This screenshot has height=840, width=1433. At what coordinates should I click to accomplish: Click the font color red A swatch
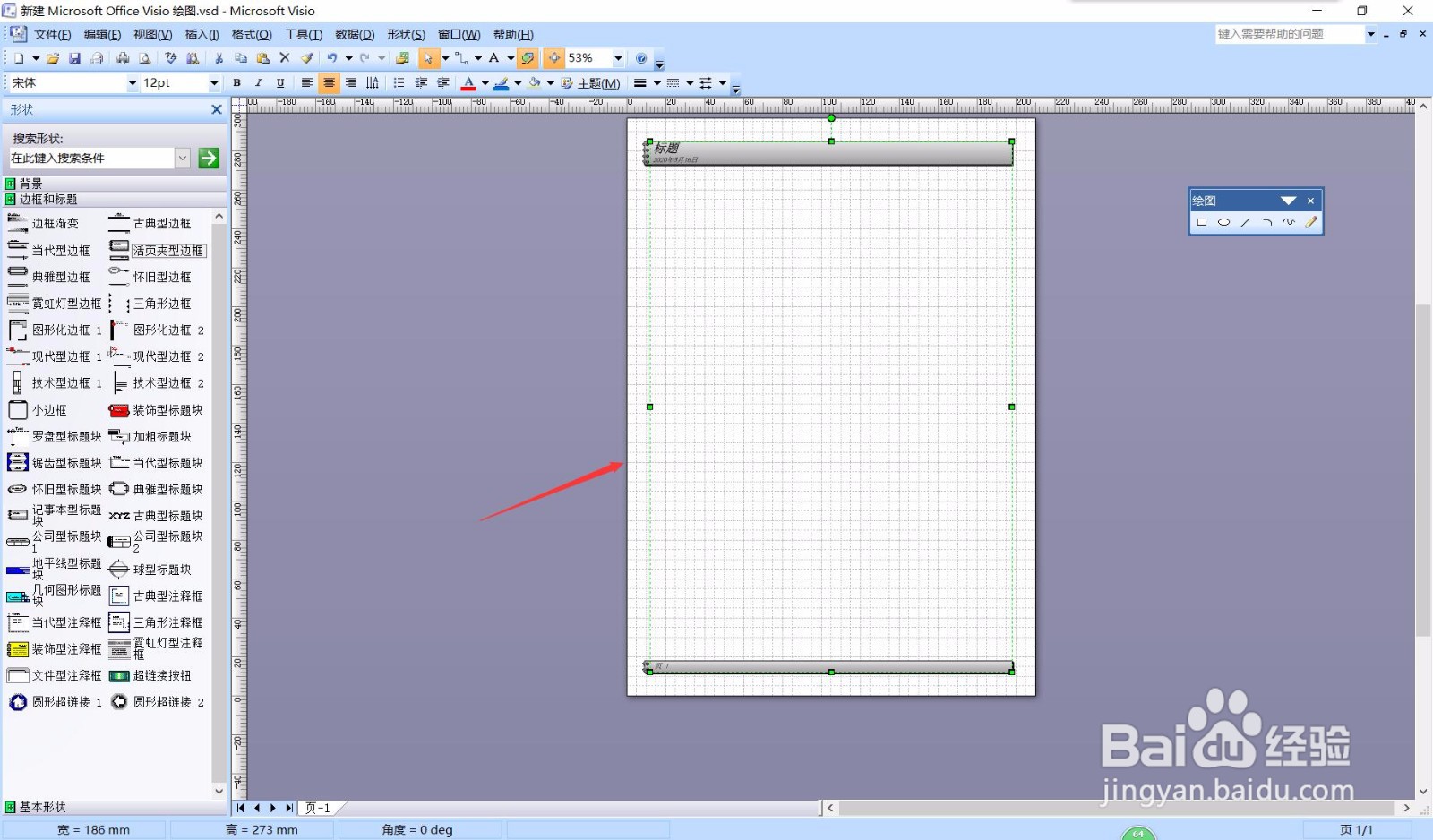click(468, 83)
